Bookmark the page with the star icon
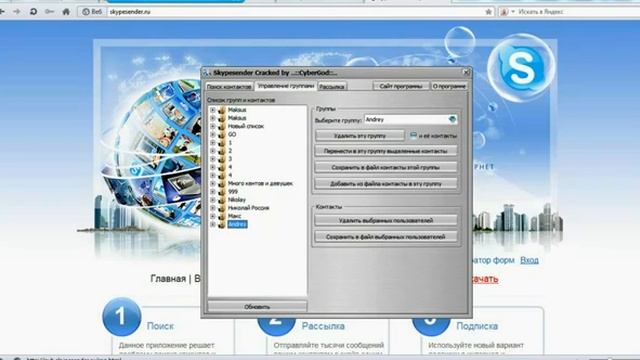640x360 pixels. (488, 12)
